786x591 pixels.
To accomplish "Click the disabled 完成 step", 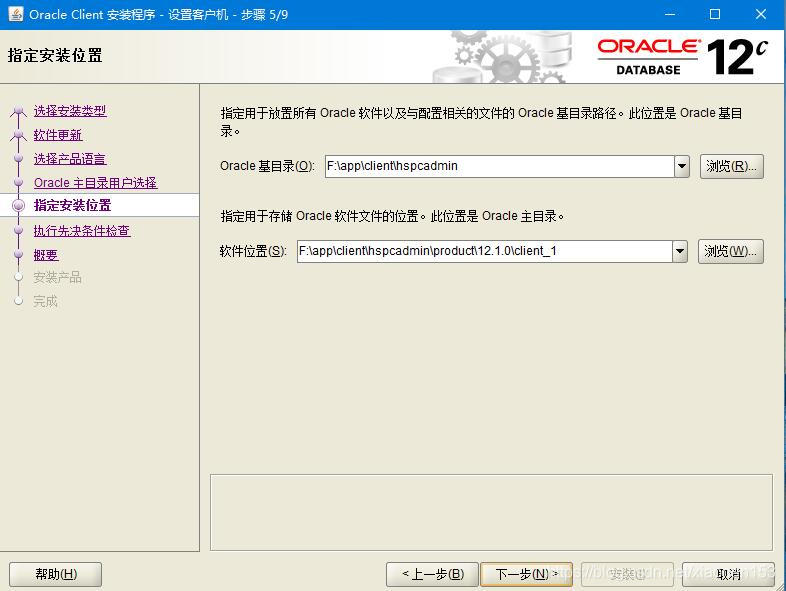I will 45,301.
